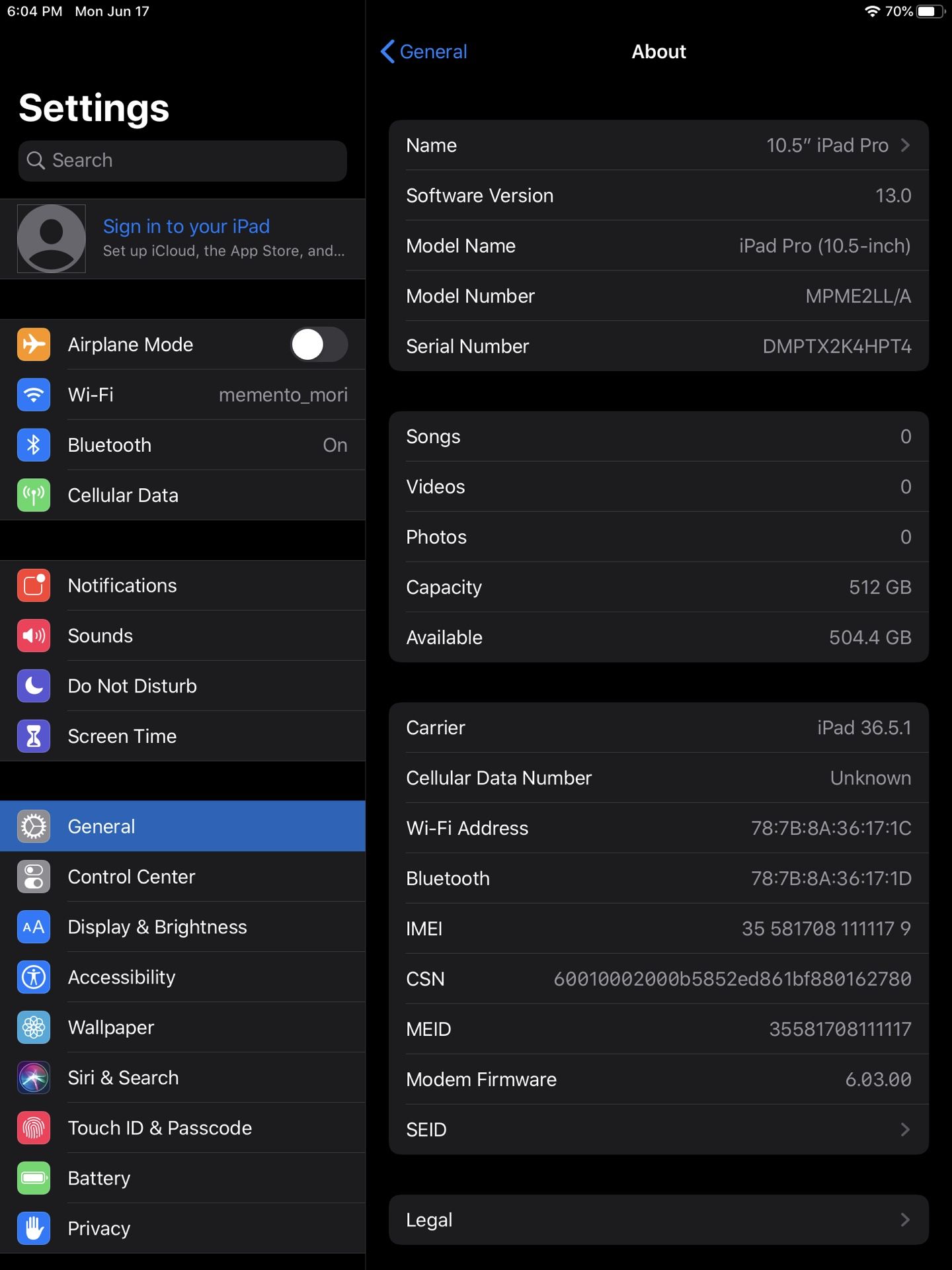The width and height of the screenshot is (952, 1270).
Task: Expand the Name row chevron
Action: click(906, 145)
